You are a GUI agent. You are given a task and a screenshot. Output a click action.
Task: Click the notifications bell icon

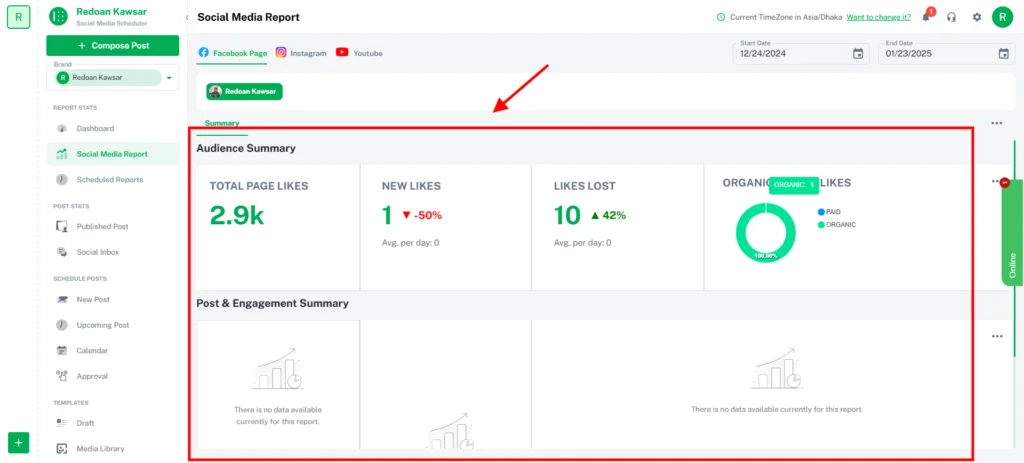point(926,17)
